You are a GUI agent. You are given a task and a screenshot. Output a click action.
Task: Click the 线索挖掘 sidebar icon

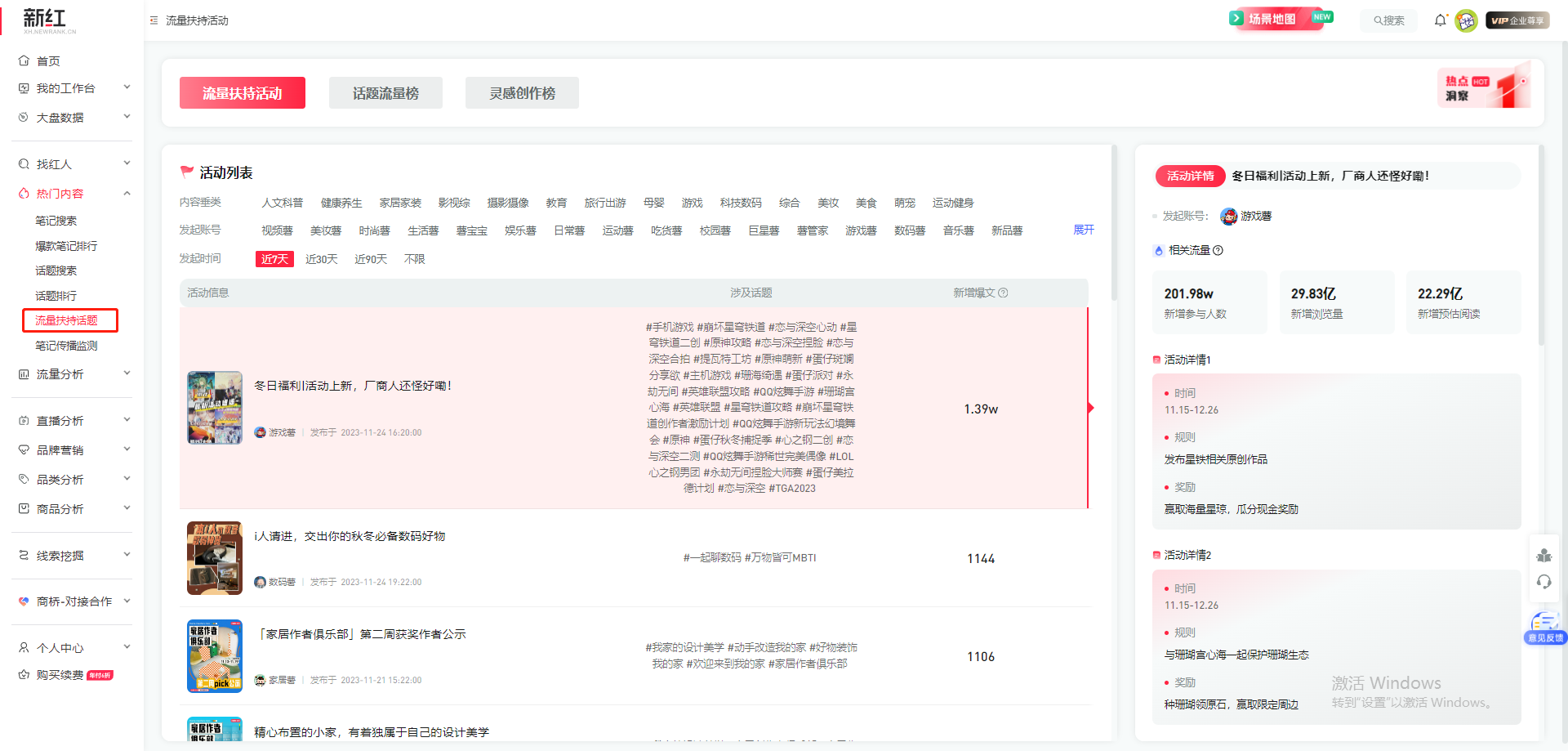(24, 556)
